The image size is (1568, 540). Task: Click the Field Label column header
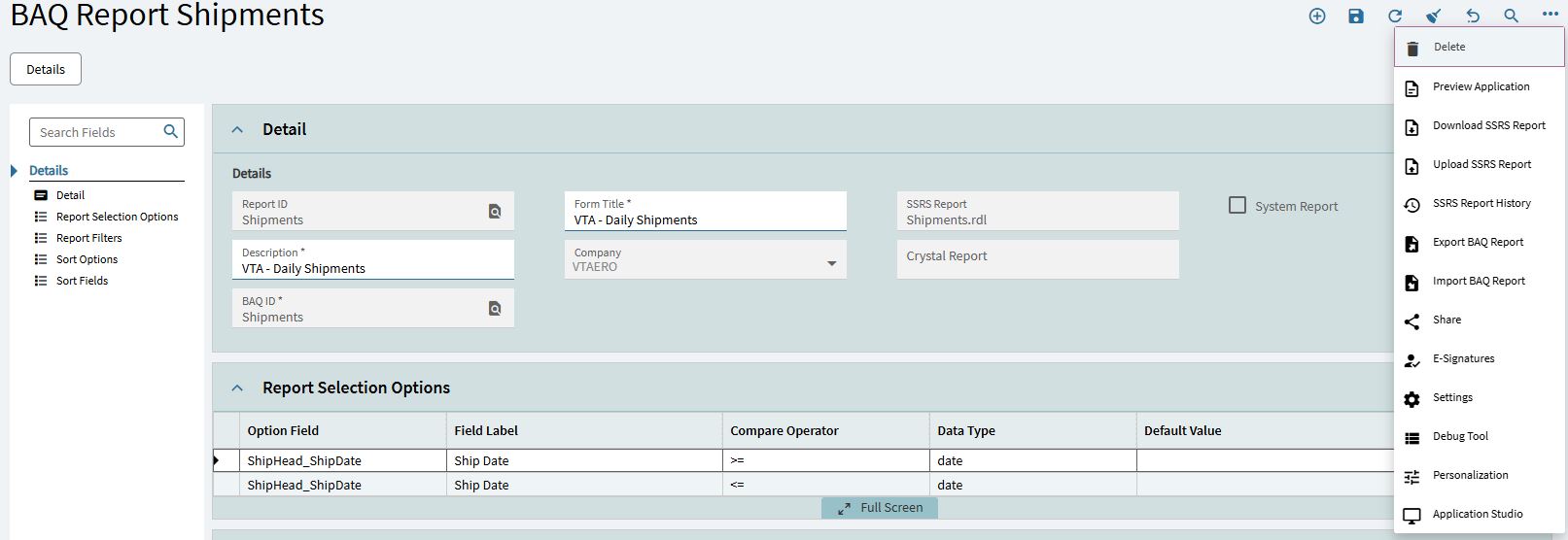tap(583, 430)
